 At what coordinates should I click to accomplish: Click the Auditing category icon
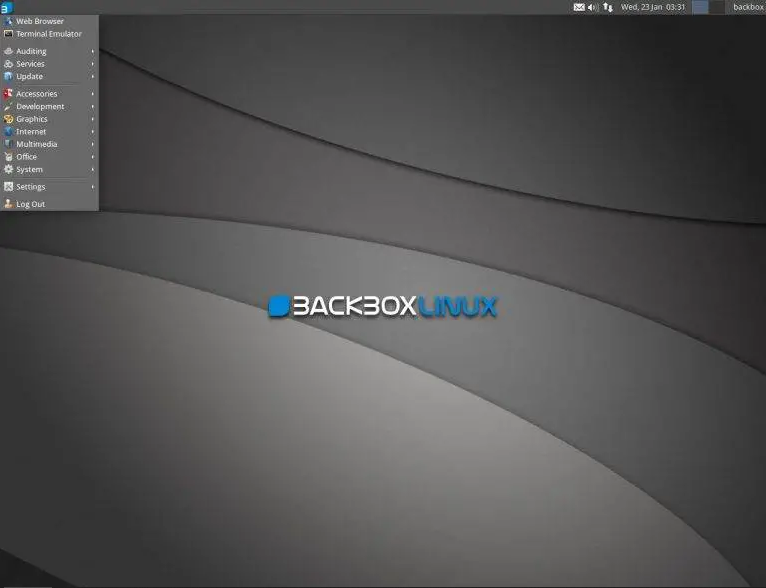[8, 51]
